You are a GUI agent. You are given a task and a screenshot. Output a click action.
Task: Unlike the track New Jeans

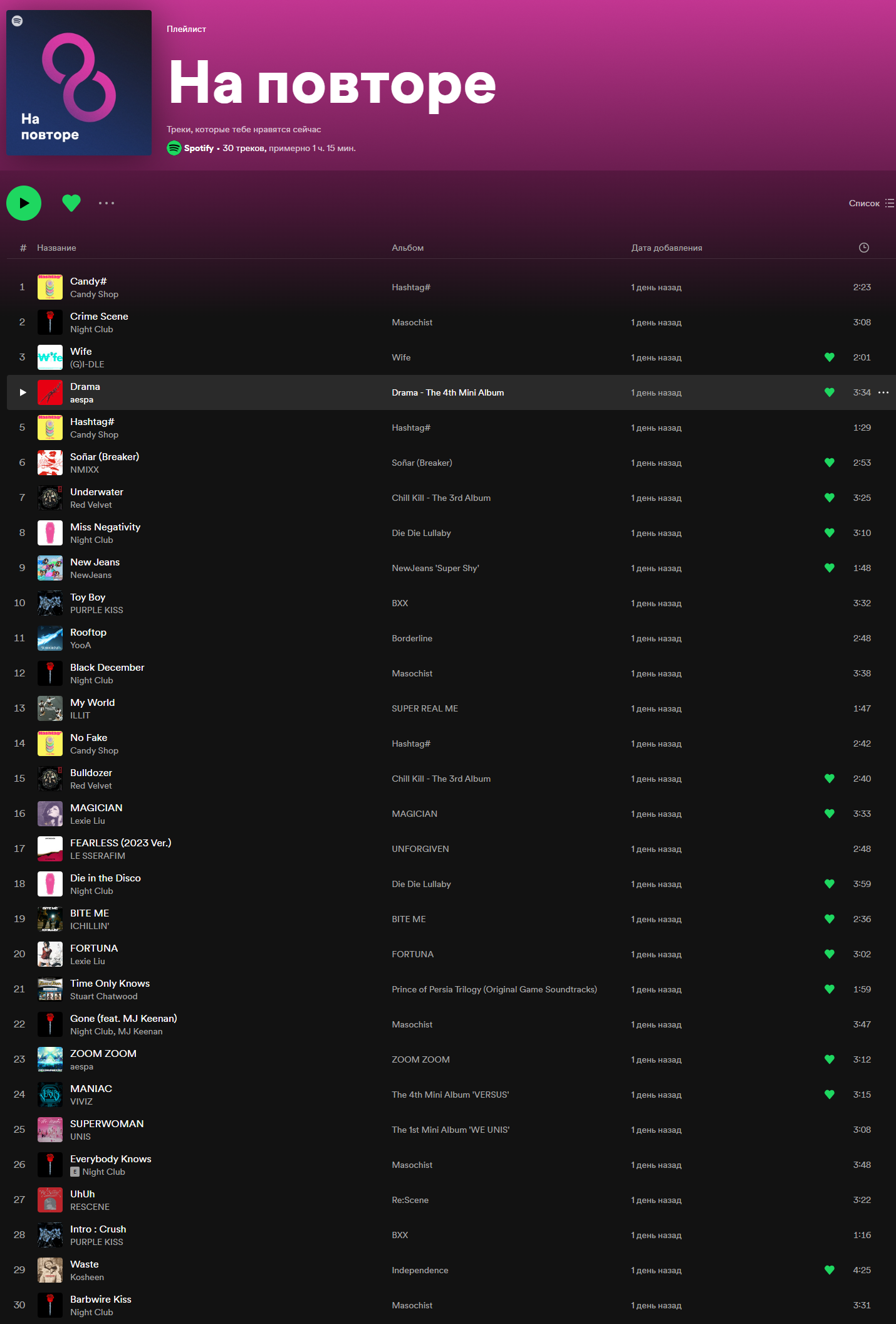pos(830,568)
